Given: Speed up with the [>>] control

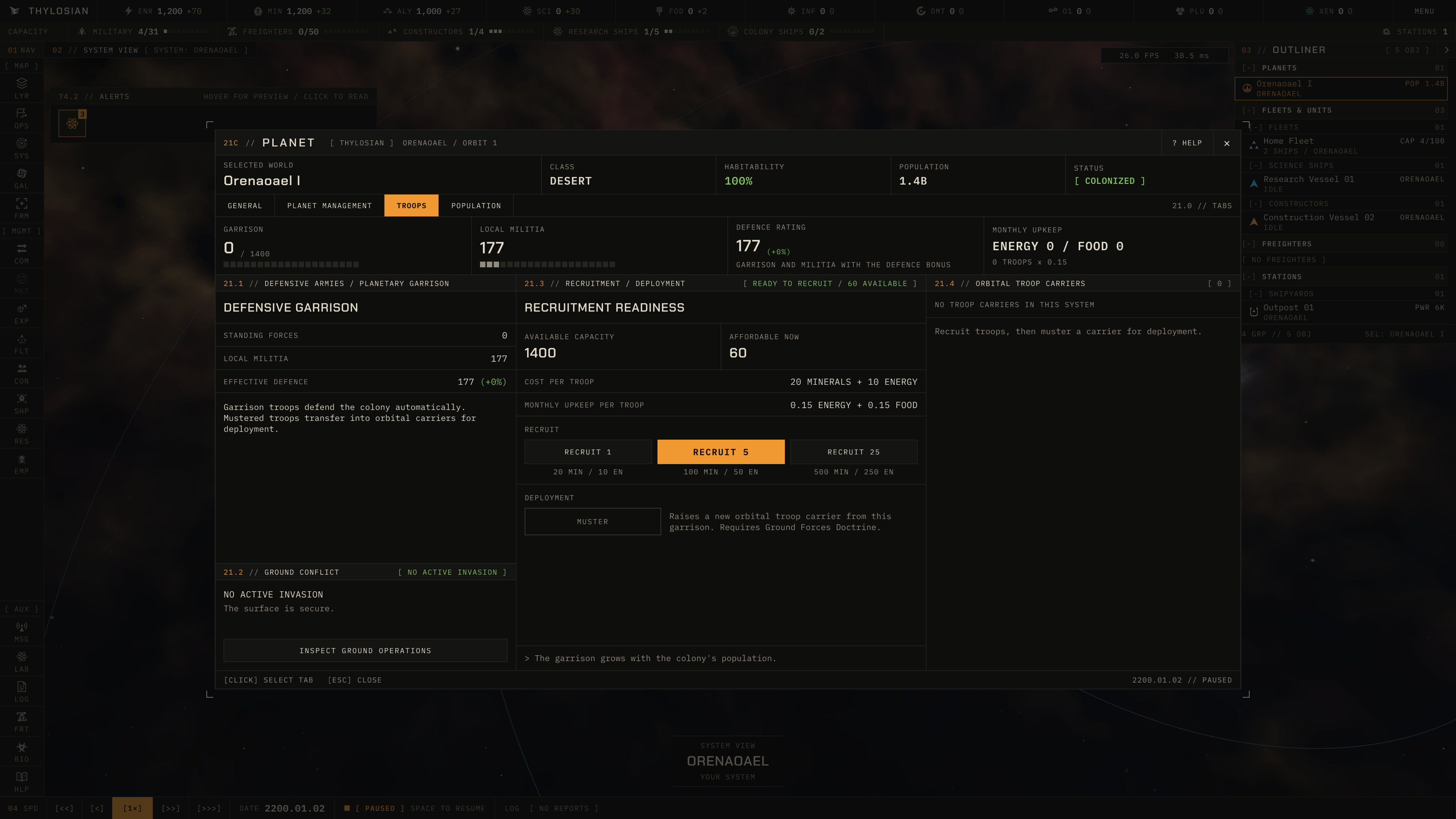Looking at the screenshot, I should point(171,808).
